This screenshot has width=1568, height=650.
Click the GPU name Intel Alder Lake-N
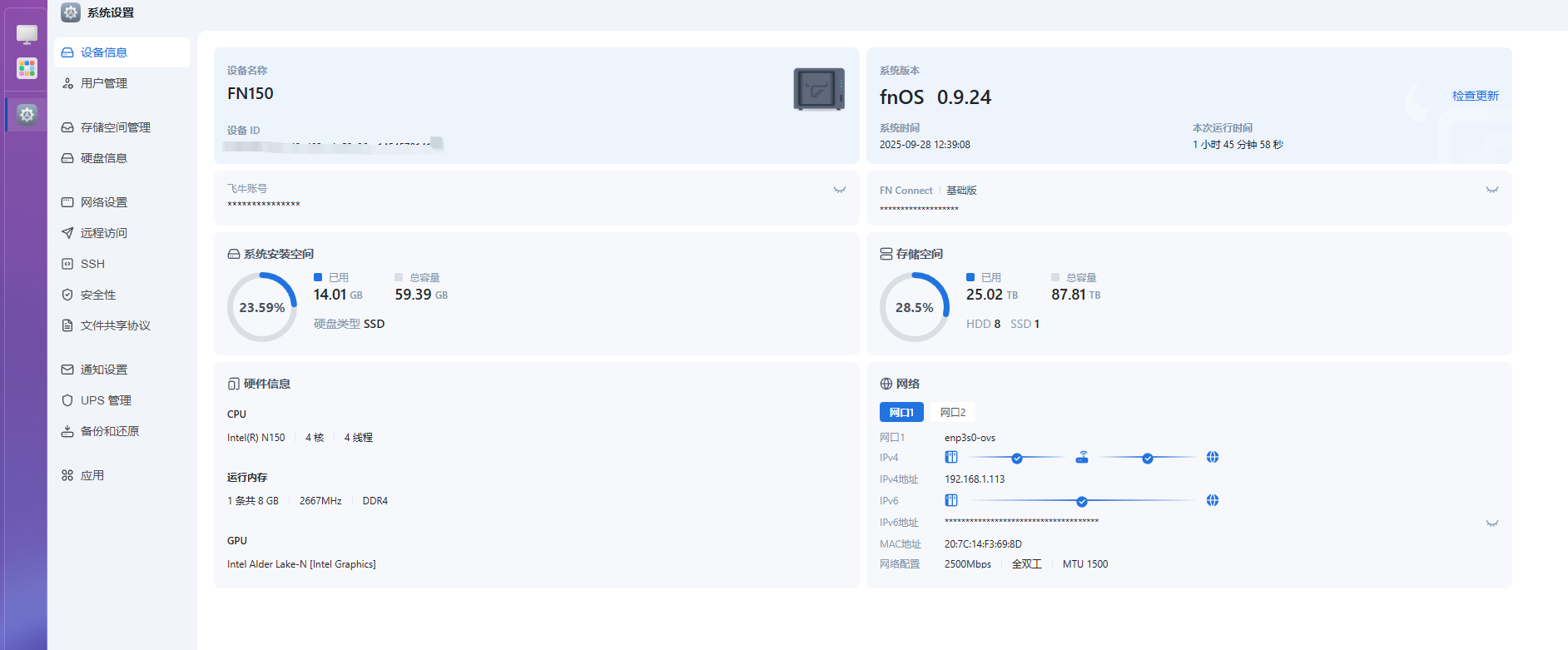pyautogui.click(x=301, y=564)
